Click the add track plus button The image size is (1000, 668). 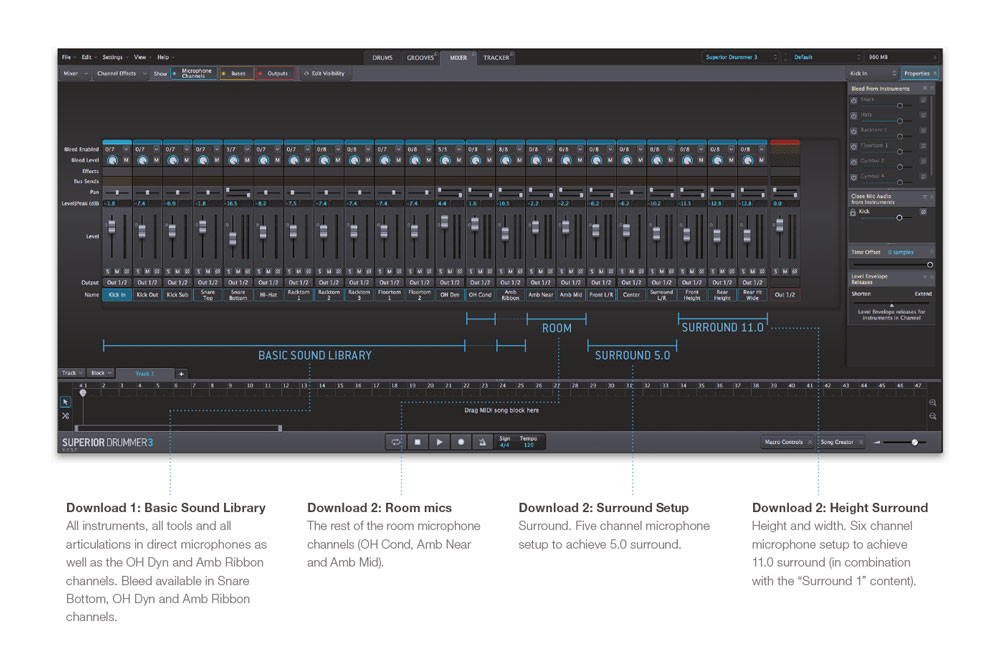(x=181, y=373)
